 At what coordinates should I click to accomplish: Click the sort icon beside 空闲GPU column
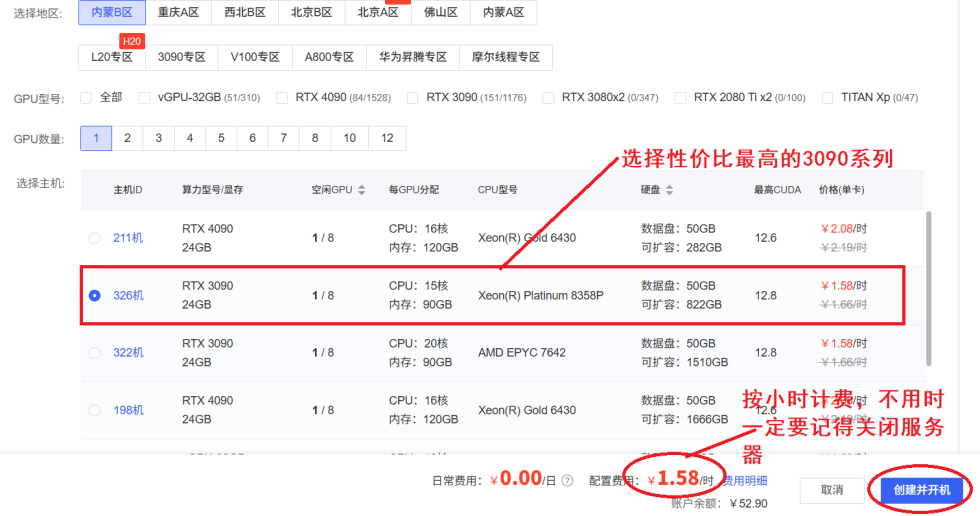coord(362,190)
